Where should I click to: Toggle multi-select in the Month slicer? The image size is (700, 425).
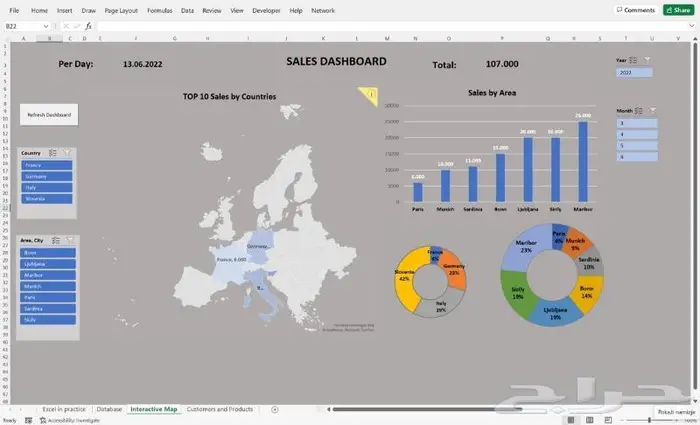[x=638, y=111]
